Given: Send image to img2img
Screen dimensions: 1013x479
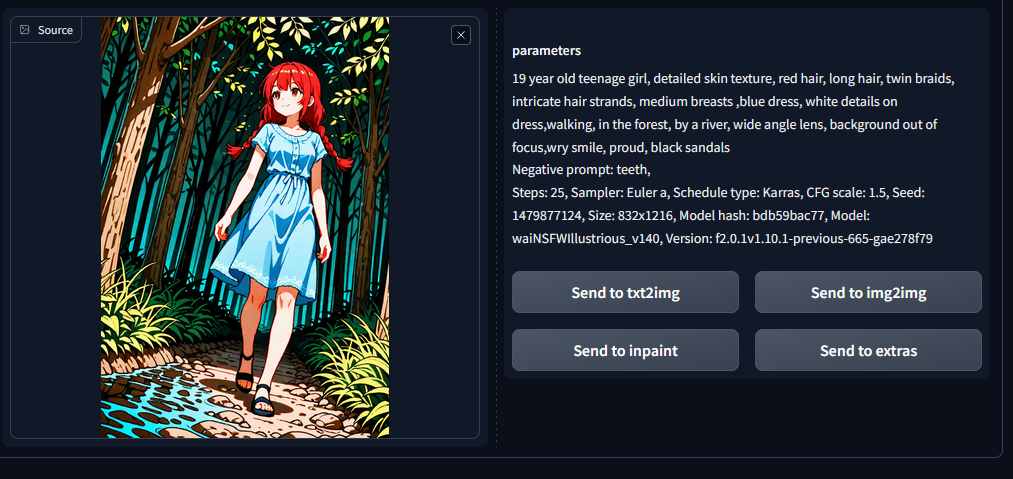Looking at the screenshot, I should click(868, 292).
